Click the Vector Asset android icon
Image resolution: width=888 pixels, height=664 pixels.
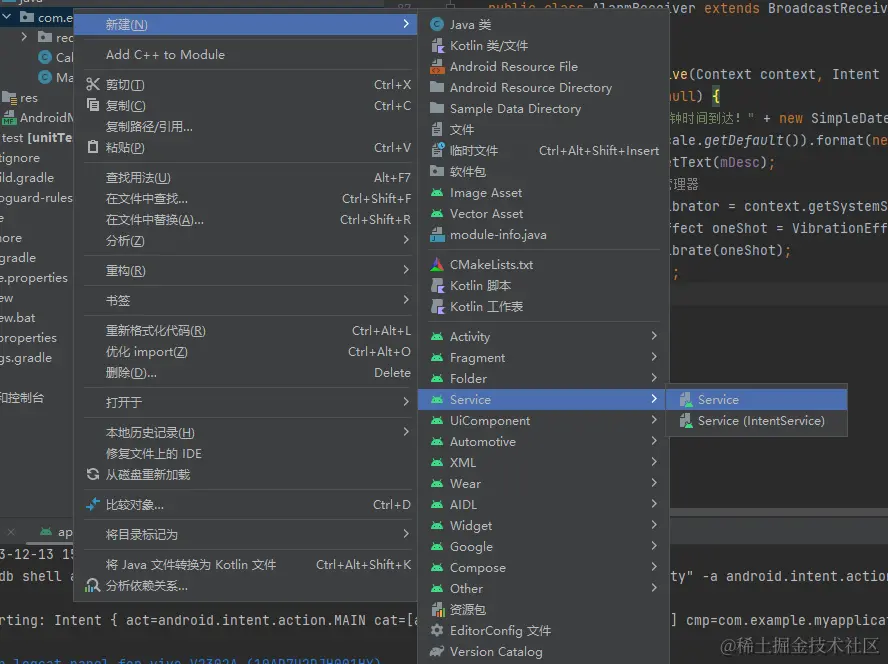pyautogui.click(x=437, y=214)
